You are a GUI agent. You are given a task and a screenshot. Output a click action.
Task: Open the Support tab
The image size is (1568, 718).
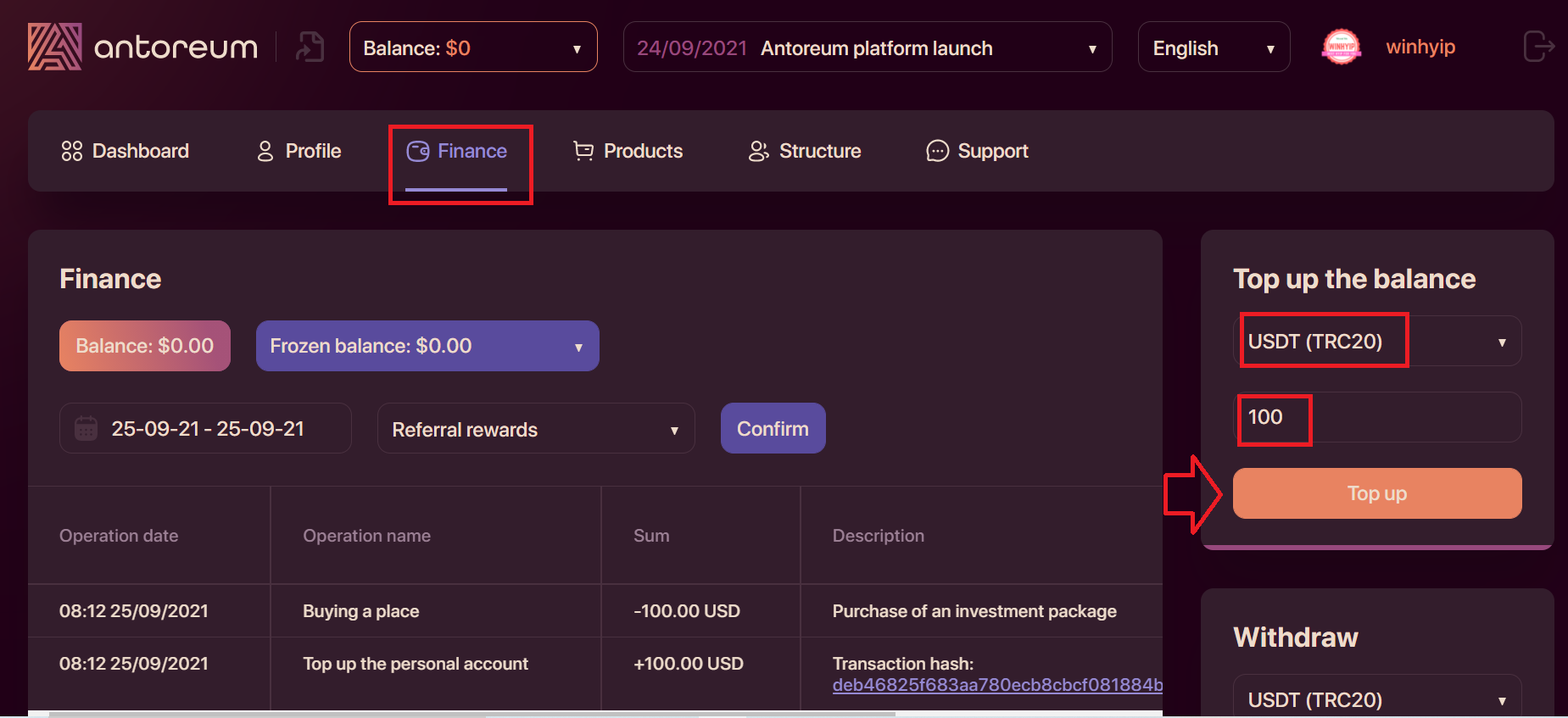pos(978,151)
